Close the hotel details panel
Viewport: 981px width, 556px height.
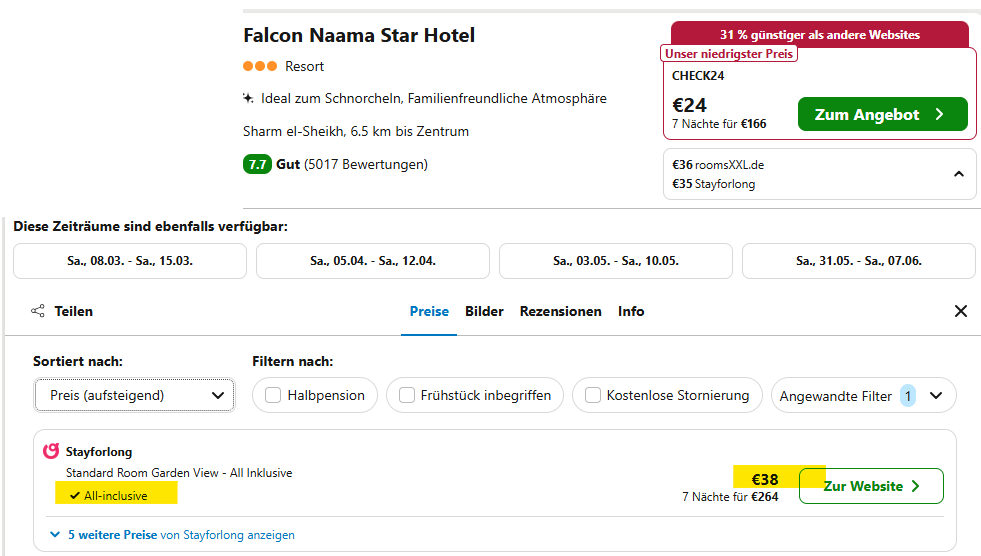pos(961,311)
